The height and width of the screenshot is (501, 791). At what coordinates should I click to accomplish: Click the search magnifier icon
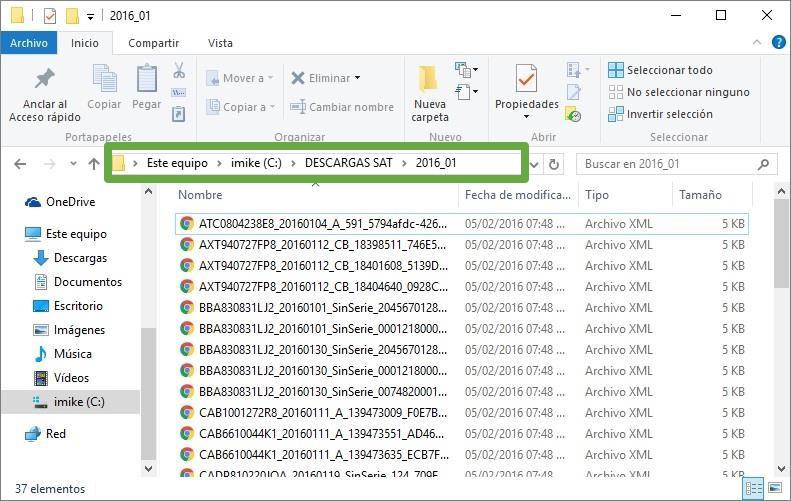pos(764,164)
